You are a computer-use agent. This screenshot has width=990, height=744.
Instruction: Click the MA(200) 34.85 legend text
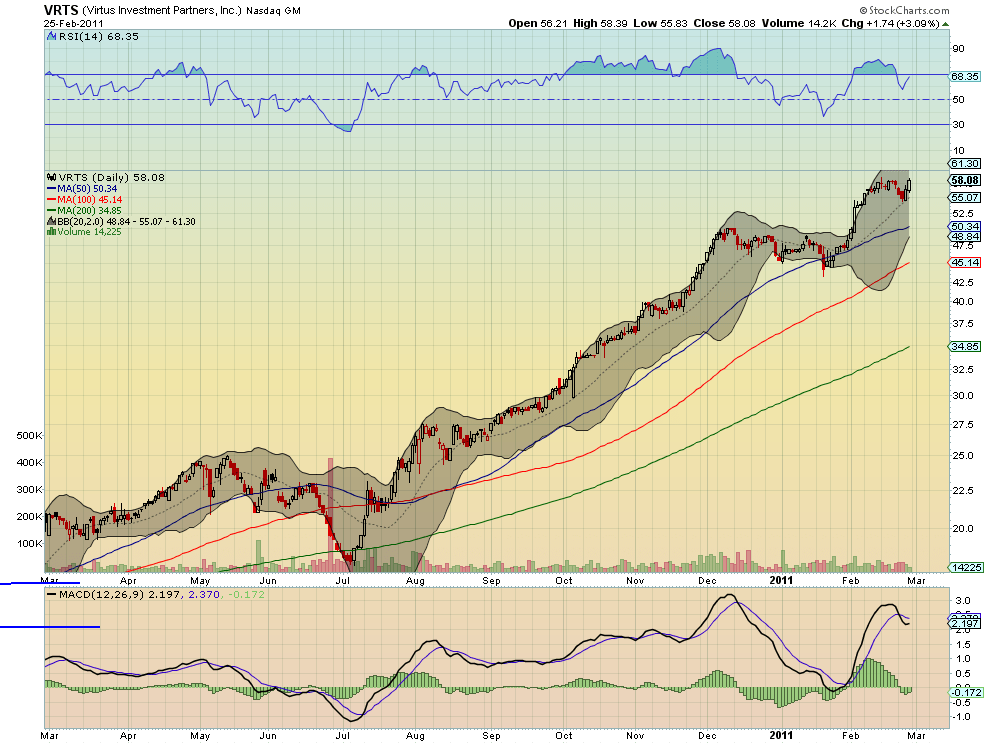(90, 210)
